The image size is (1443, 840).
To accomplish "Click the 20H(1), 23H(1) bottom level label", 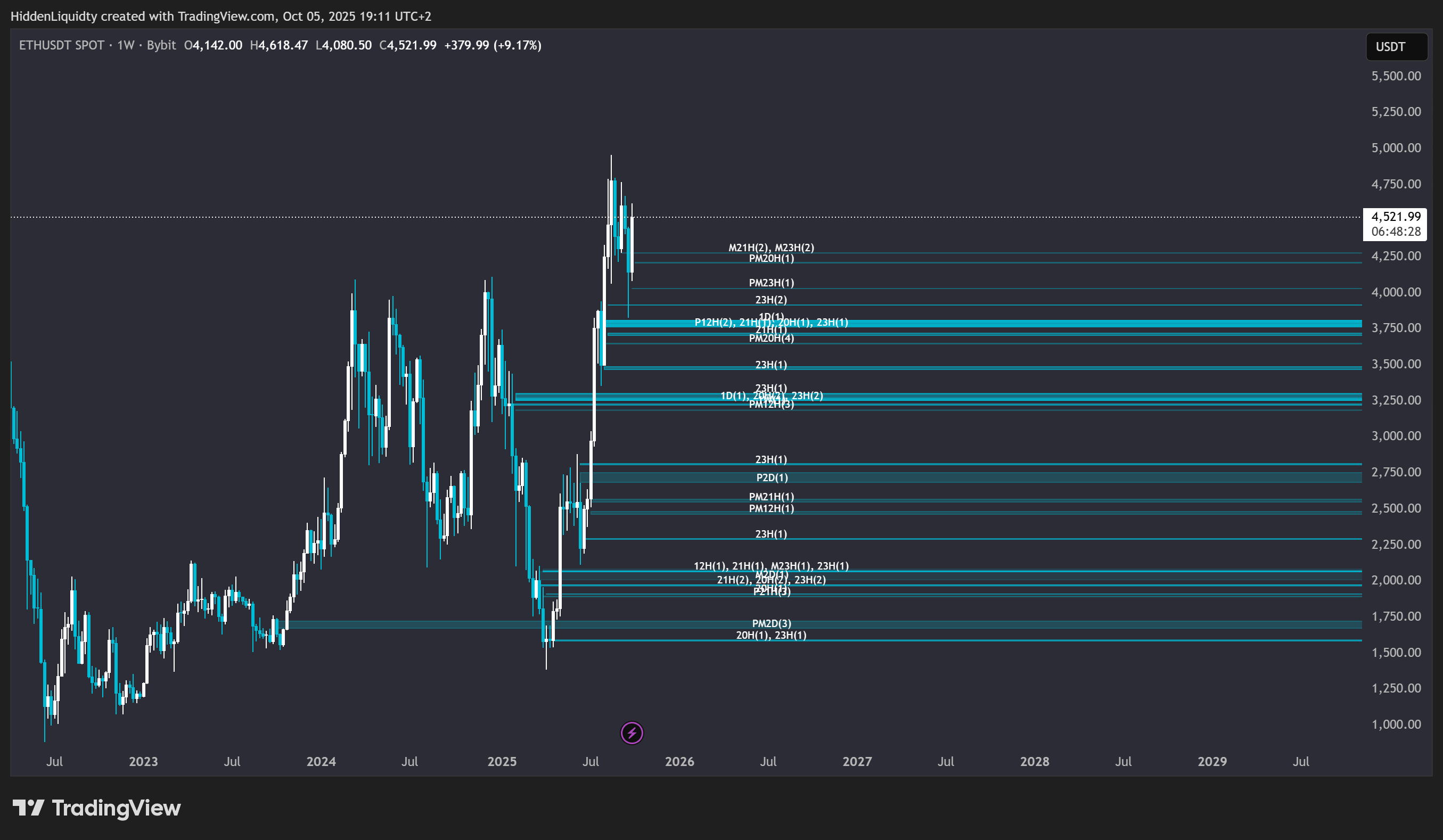I will coord(770,635).
